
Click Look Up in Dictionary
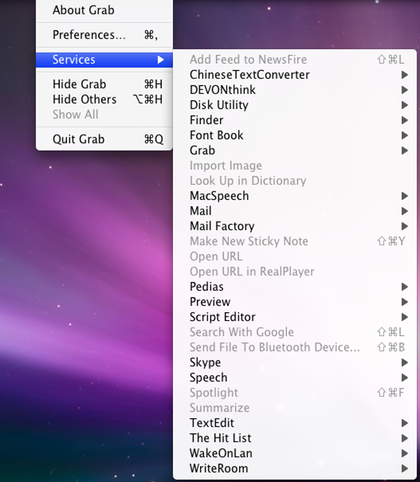click(295, 181)
